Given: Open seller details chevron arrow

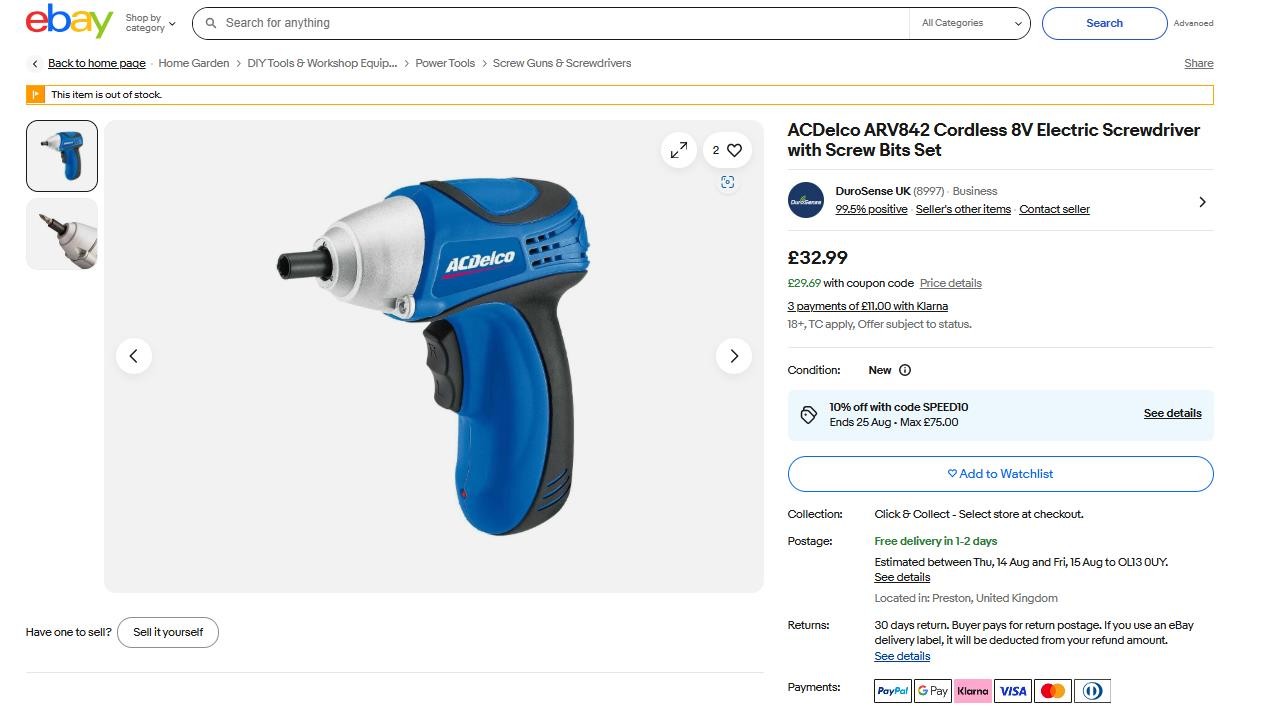Looking at the screenshot, I should 1202,201.
